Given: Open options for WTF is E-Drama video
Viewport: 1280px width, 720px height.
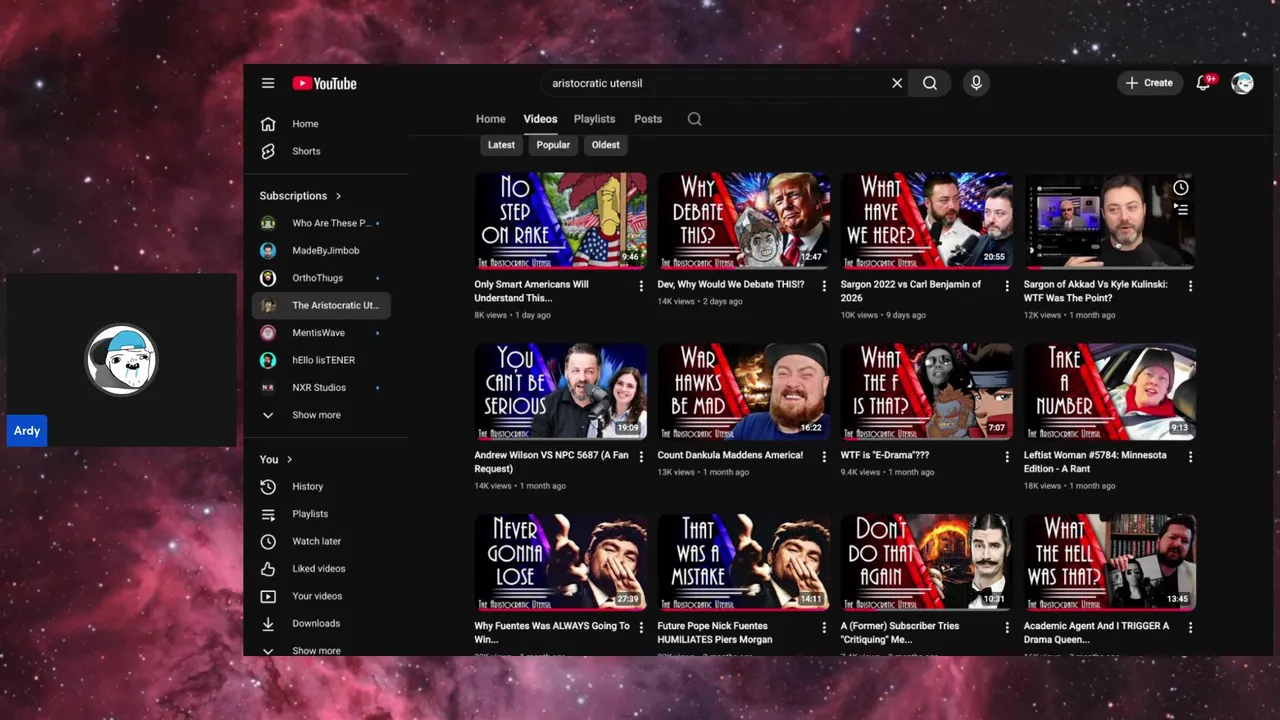Looking at the screenshot, I should tap(1007, 456).
